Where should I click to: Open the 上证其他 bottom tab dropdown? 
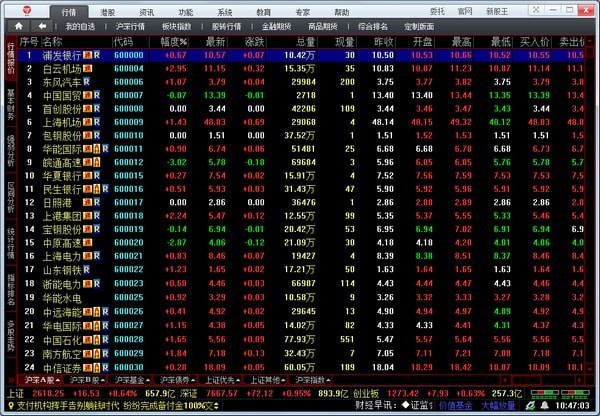coord(283,380)
